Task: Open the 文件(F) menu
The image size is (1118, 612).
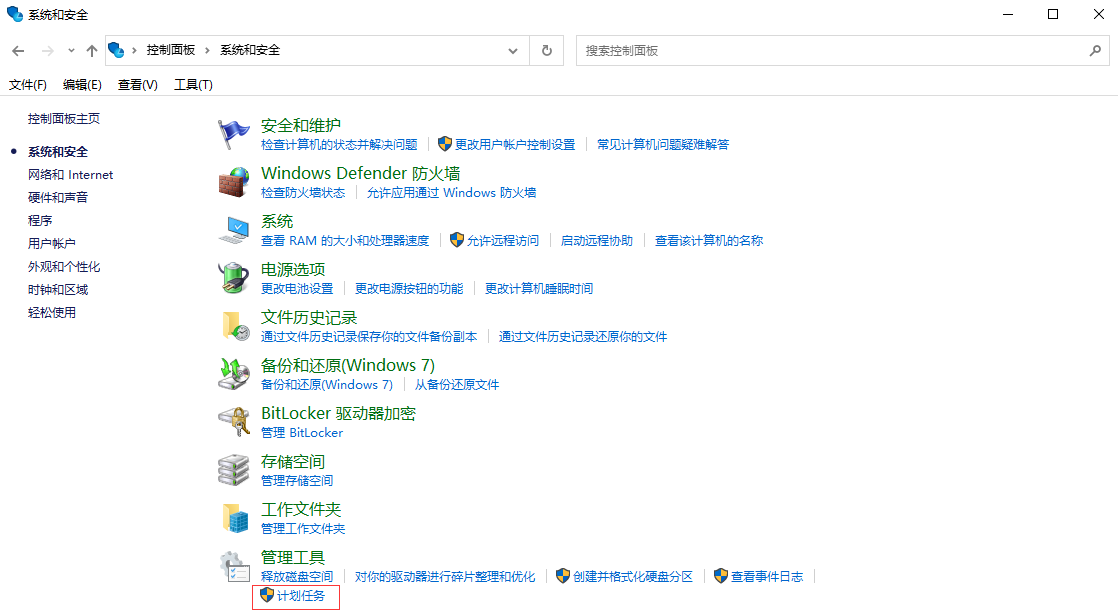Action: 28,85
